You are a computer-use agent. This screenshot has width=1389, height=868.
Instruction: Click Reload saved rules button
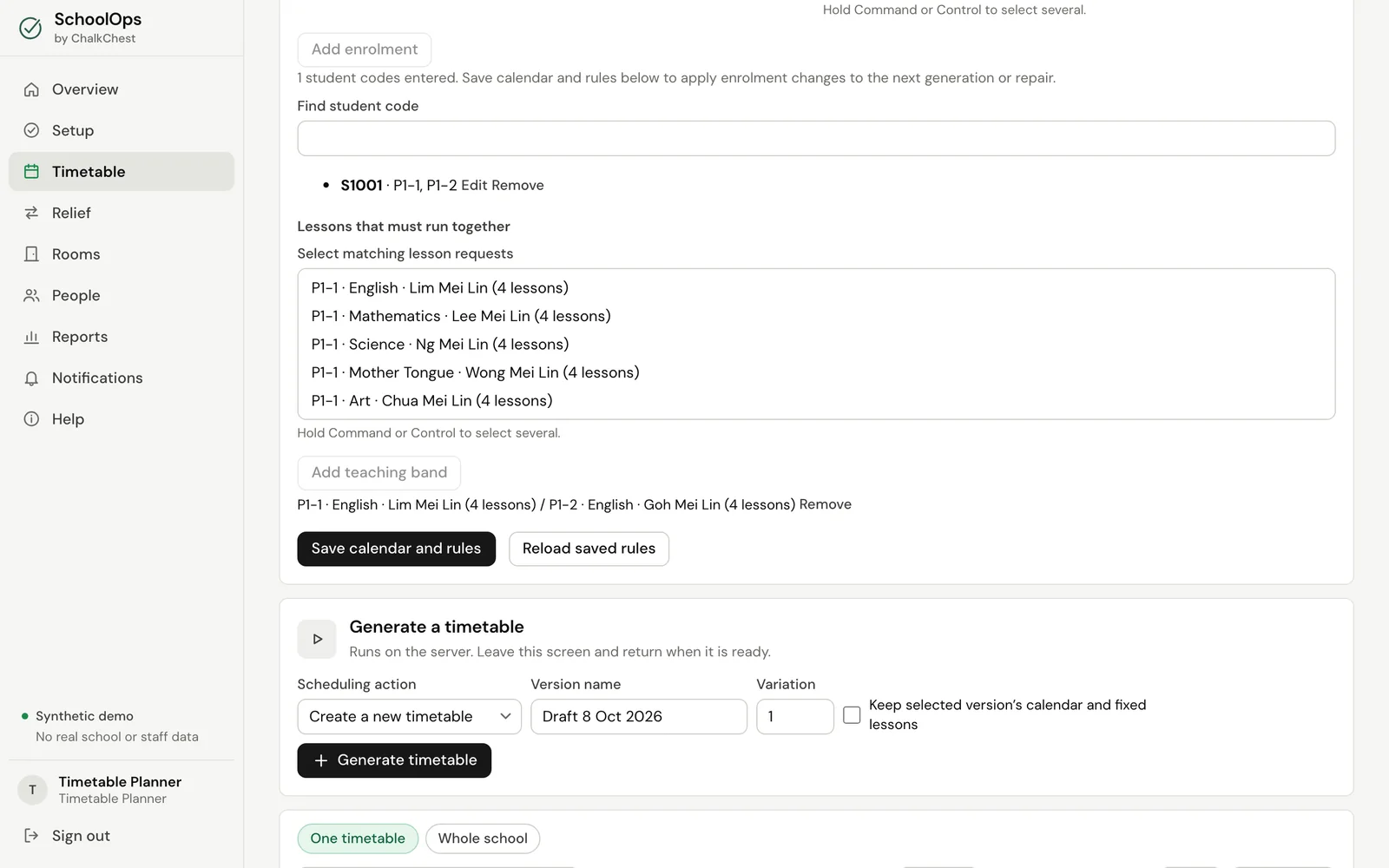tap(589, 549)
